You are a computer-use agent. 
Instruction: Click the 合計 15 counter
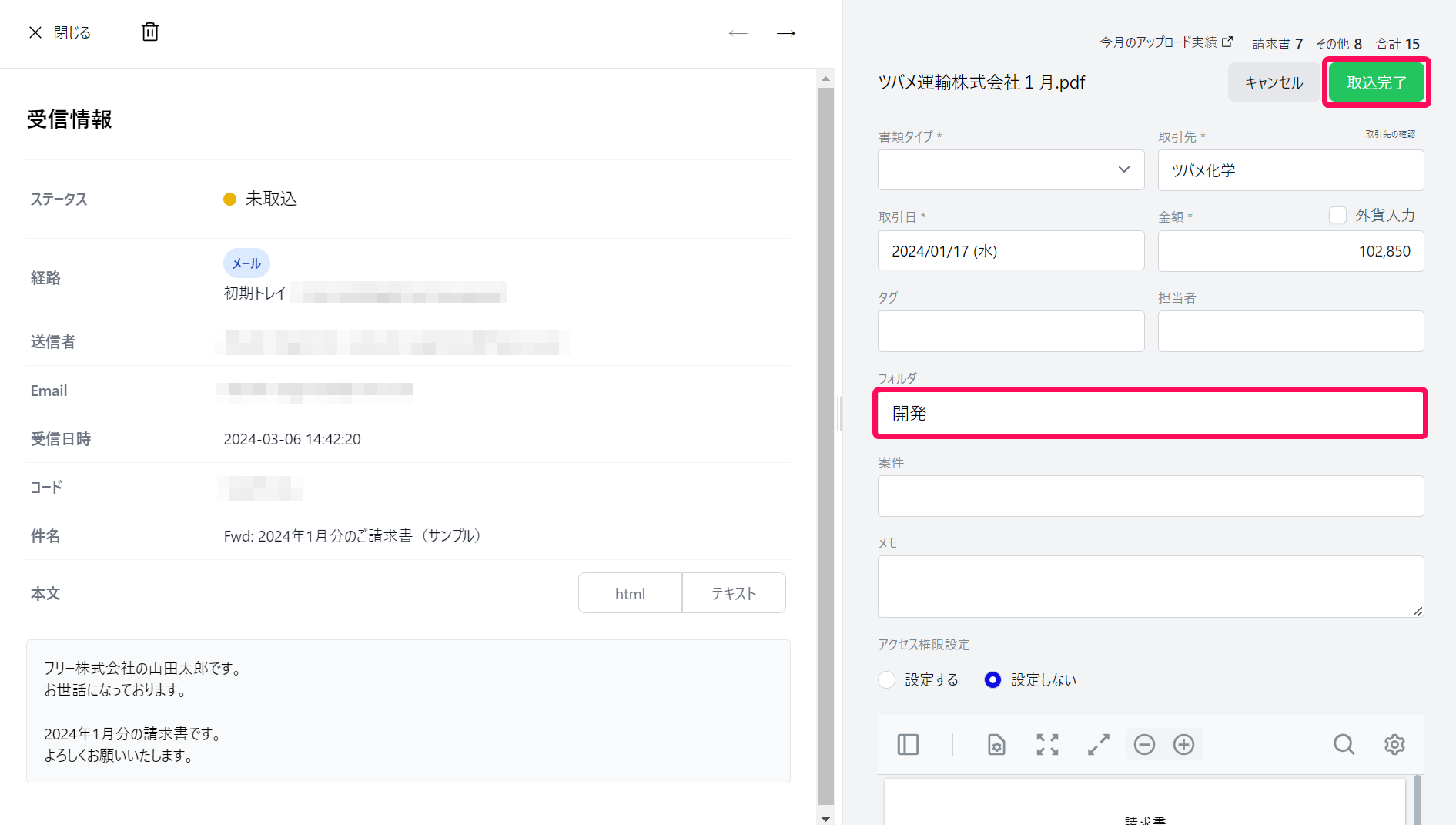[x=1397, y=44]
